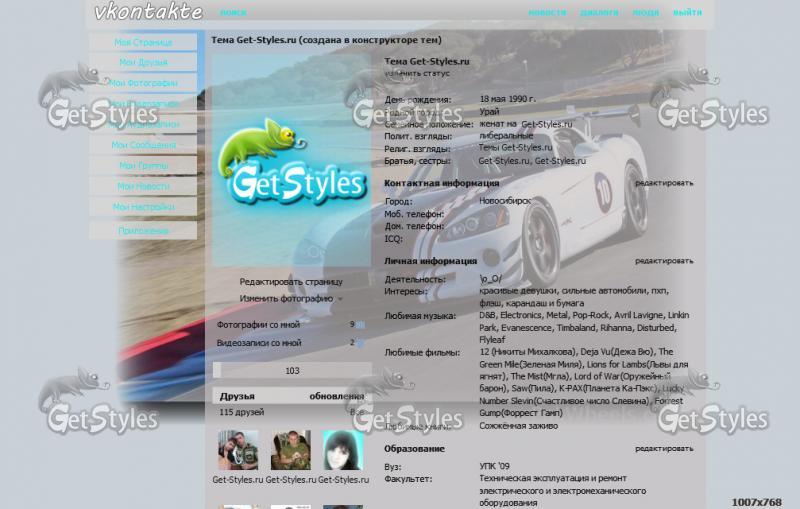This screenshot has height=509, width=800.
Task: Open Мои Сообщения in sidebar
Action: tap(143, 145)
